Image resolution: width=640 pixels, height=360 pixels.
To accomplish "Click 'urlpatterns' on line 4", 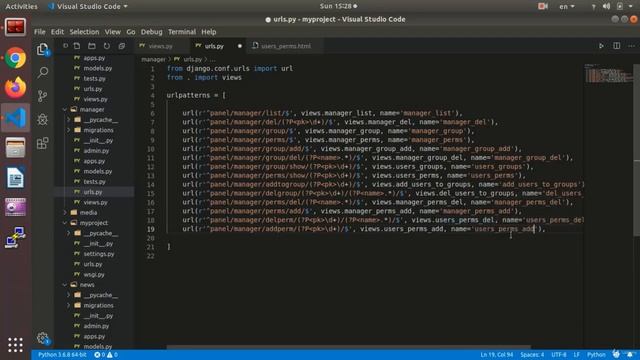I will [x=188, y=95].
